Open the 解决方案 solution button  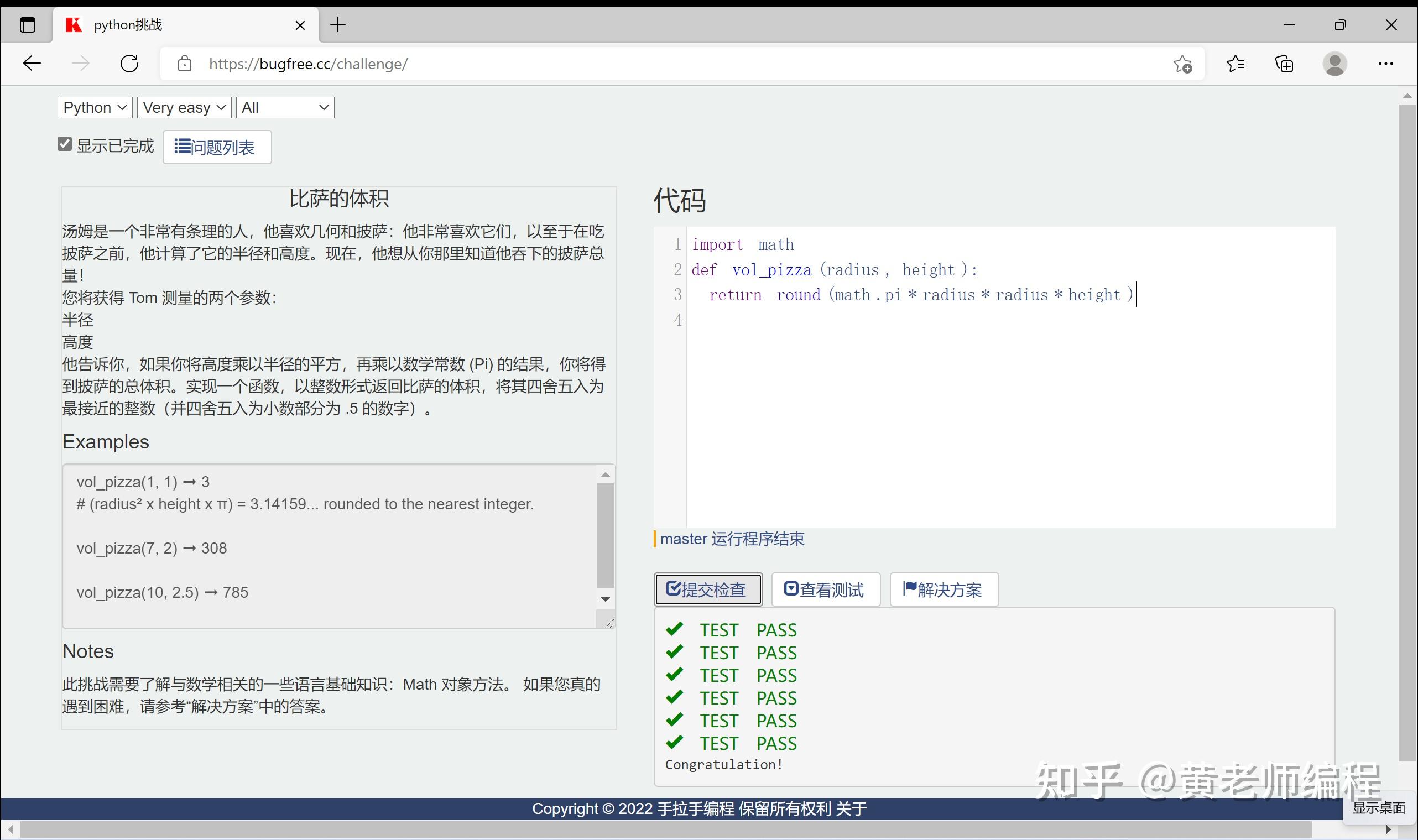click(943, 589)
